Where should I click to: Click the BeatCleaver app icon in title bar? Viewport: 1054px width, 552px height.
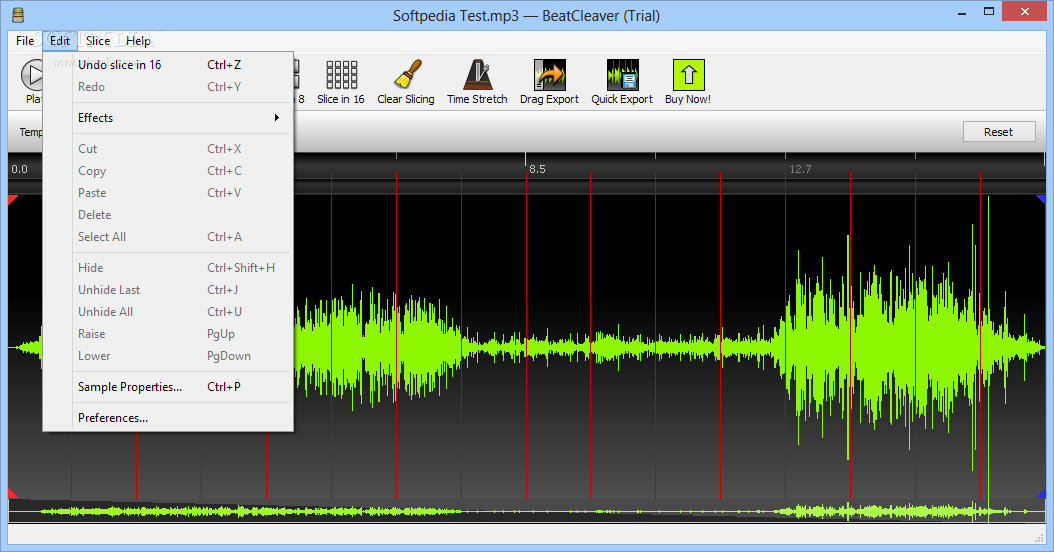pyautogui.click(x=18, y=15)
